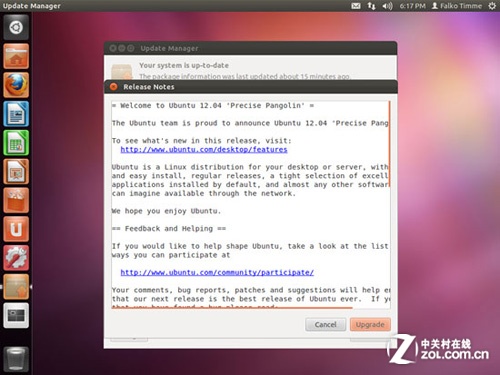Open Ubuntu One launcher icon
Screen dimensions: 500x375
click(16, 229)
